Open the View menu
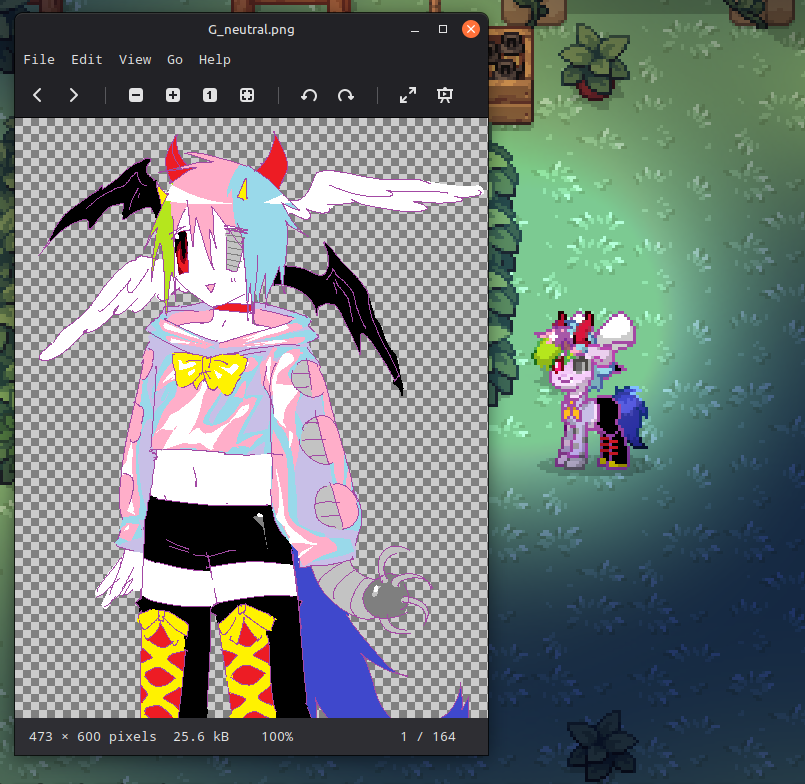Screen dimensions: 805x784 [135, 60]
